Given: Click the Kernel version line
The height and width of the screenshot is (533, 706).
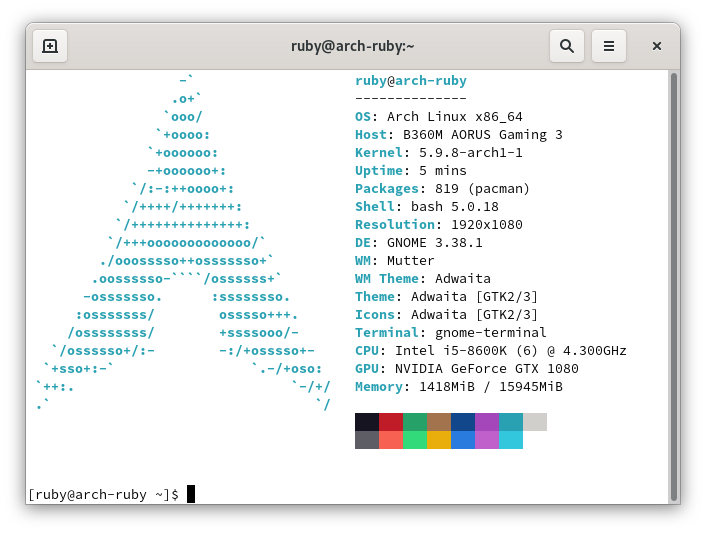Looking at the screenshot, I should click(x=439, y=153).
